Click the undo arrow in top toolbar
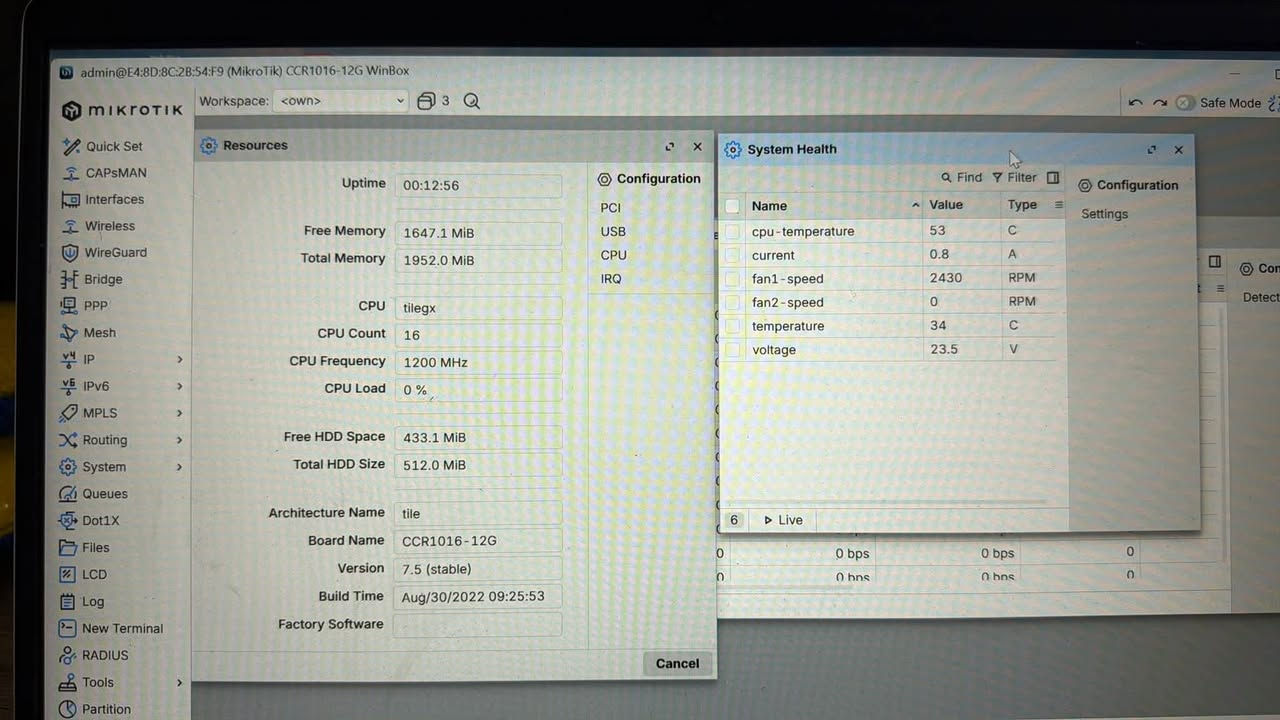 pos(1135,102)
